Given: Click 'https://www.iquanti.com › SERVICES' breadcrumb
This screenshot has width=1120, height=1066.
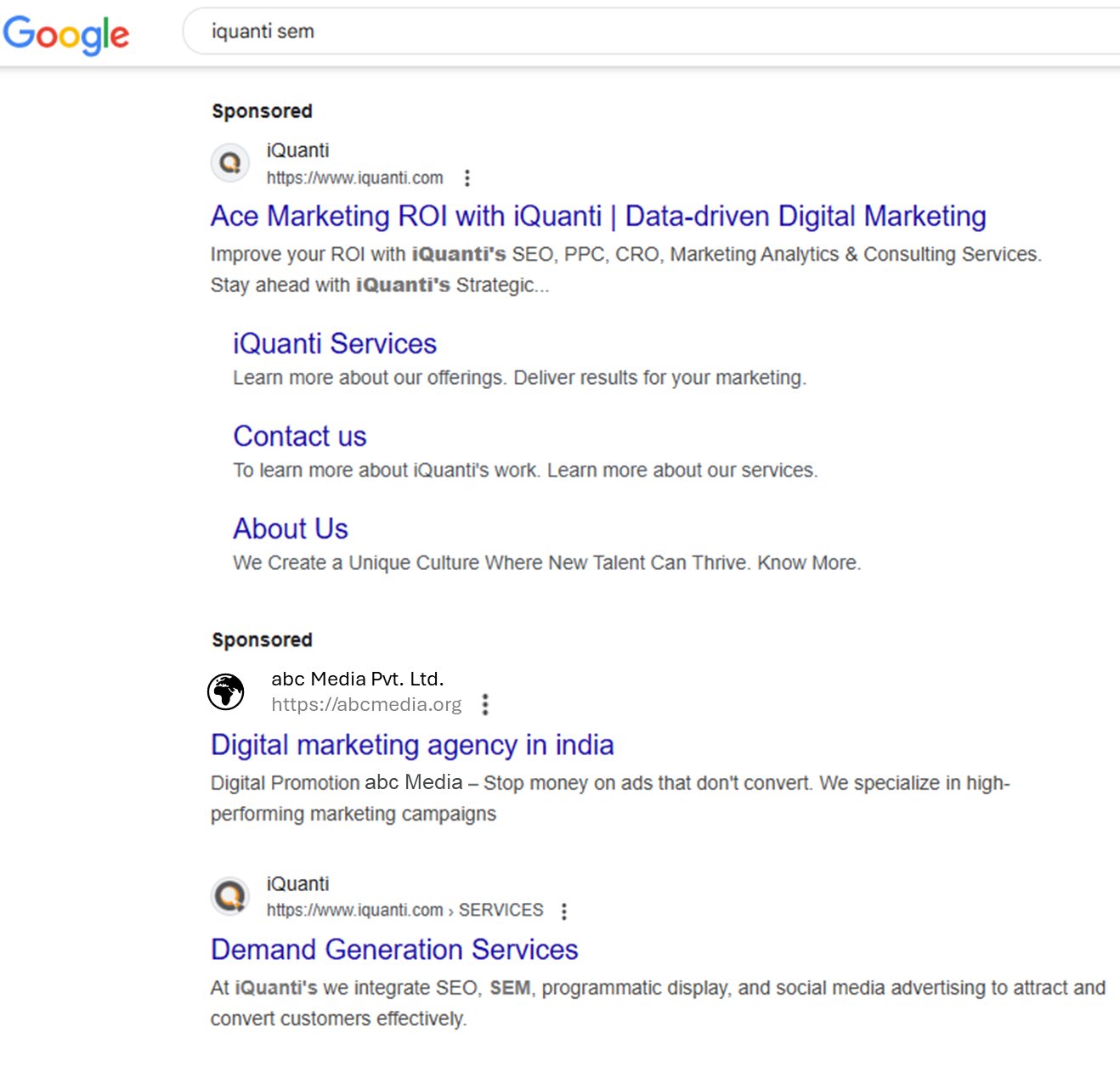Looking at the screenshot, I should click(404, 910).
